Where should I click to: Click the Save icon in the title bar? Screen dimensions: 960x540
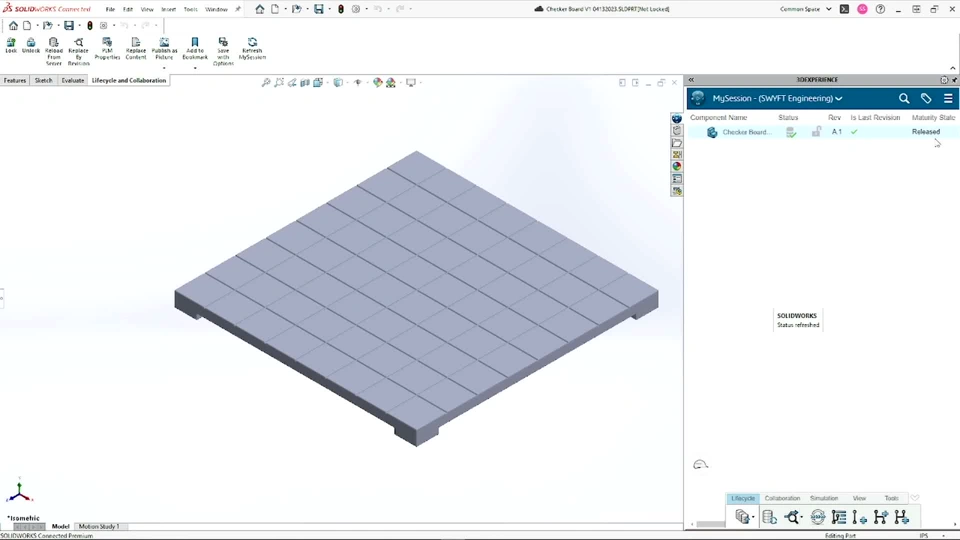click(x=318, y=9)
